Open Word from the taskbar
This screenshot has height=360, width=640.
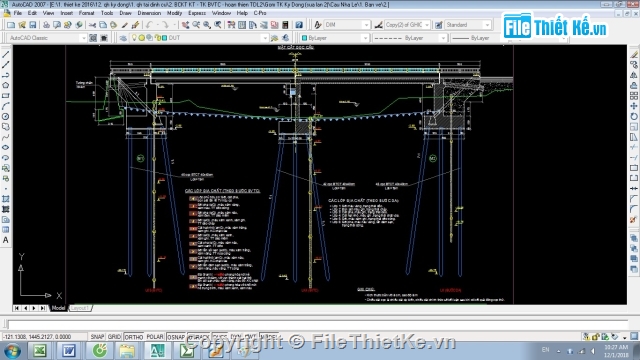click(69, 351)
